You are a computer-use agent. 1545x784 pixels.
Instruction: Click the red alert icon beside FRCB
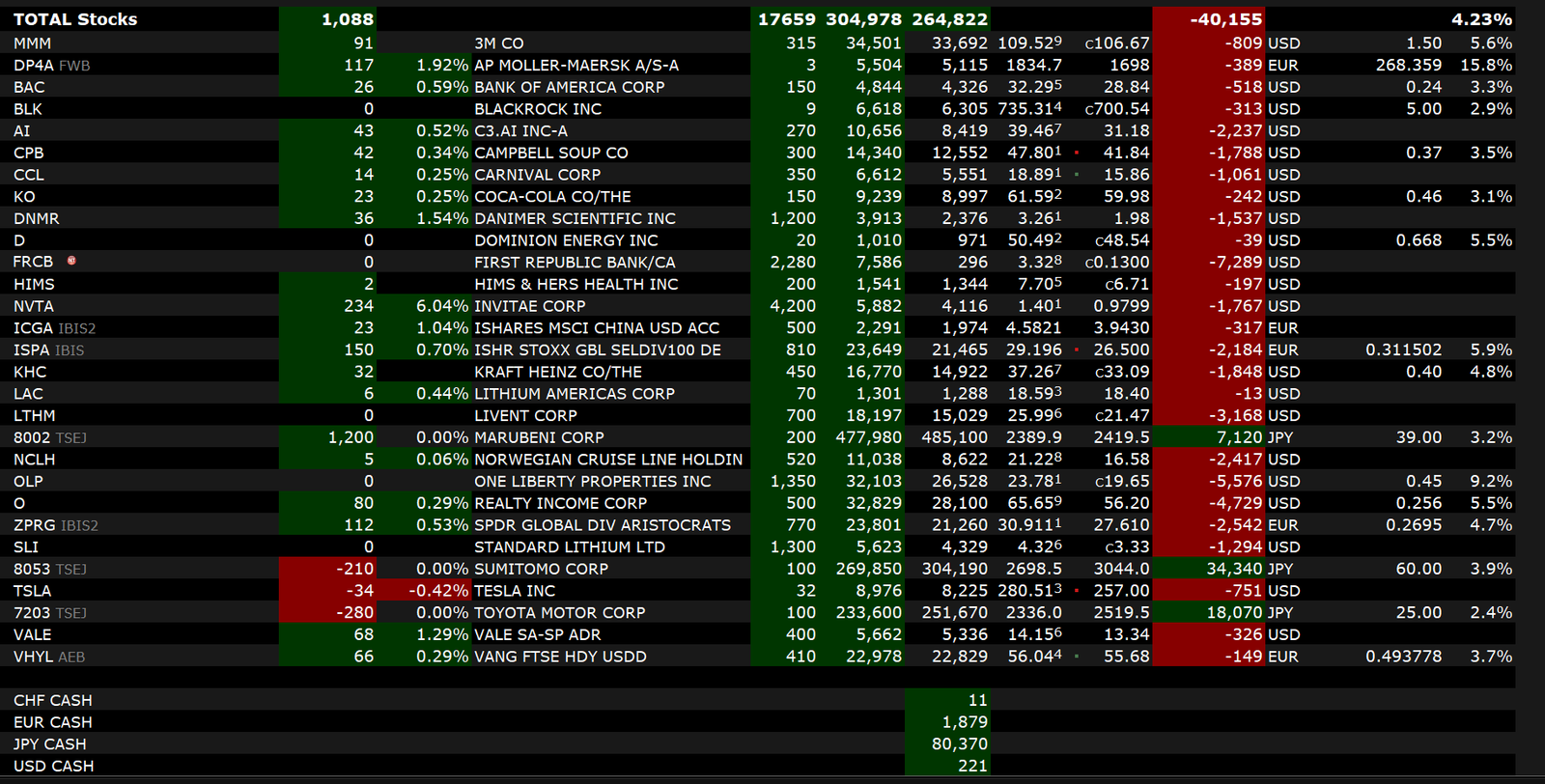71,261
